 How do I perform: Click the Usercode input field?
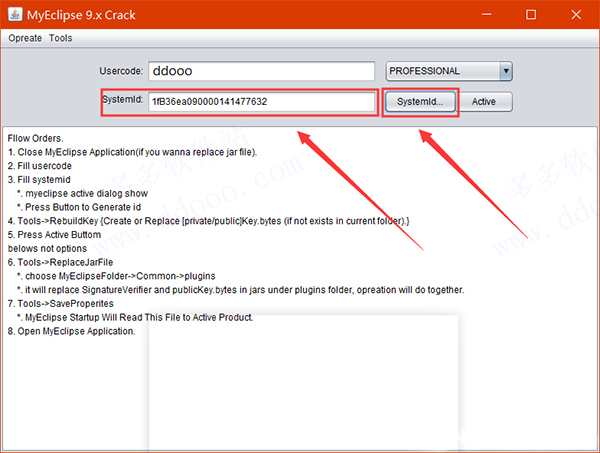point(261,71)
